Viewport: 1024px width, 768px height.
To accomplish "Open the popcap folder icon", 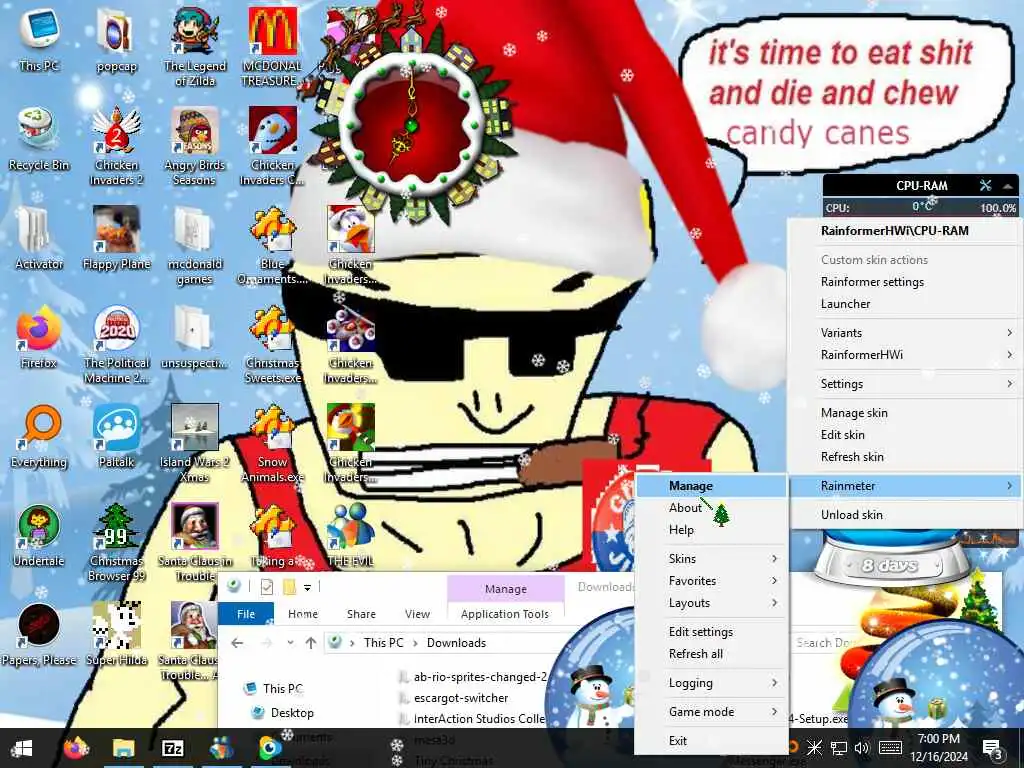I will (116, 39).
